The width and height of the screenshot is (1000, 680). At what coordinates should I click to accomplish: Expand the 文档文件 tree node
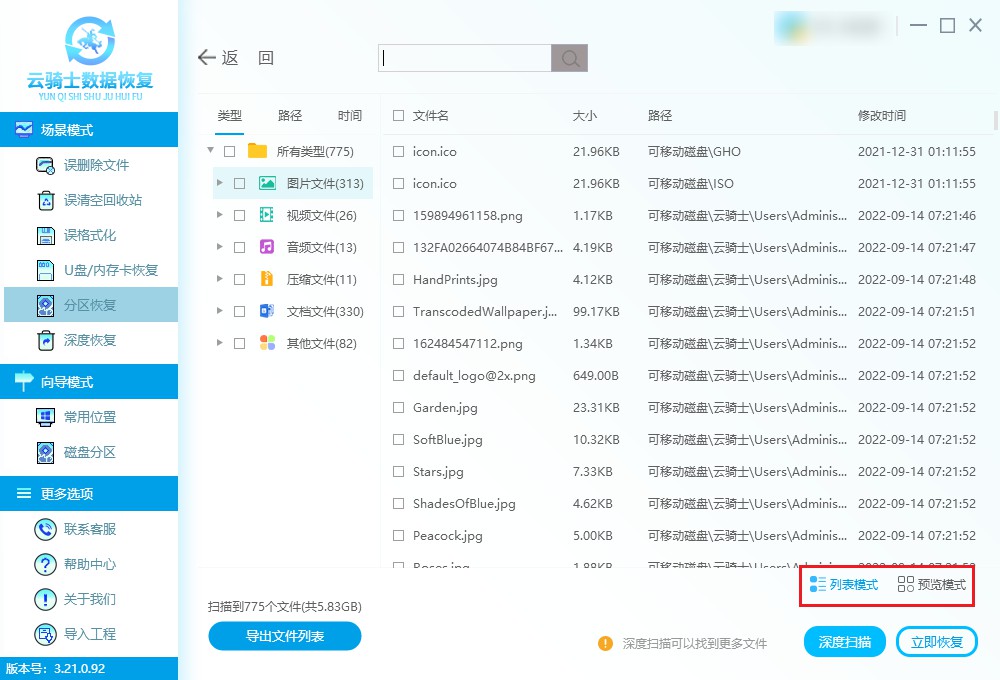pos(219,311)
